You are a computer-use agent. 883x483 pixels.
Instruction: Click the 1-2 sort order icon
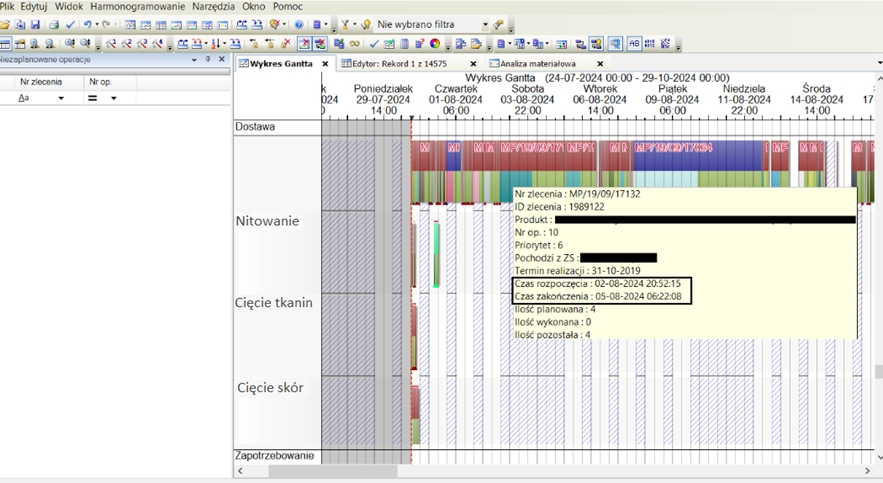coord(215,43)
